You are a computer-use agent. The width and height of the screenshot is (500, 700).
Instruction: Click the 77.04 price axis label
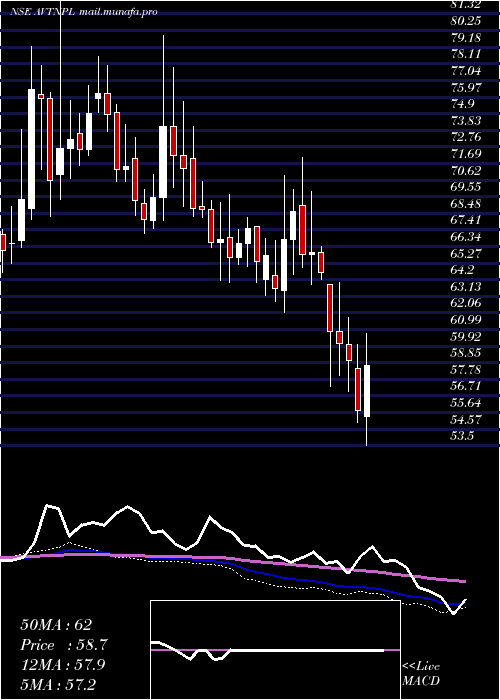466,71
